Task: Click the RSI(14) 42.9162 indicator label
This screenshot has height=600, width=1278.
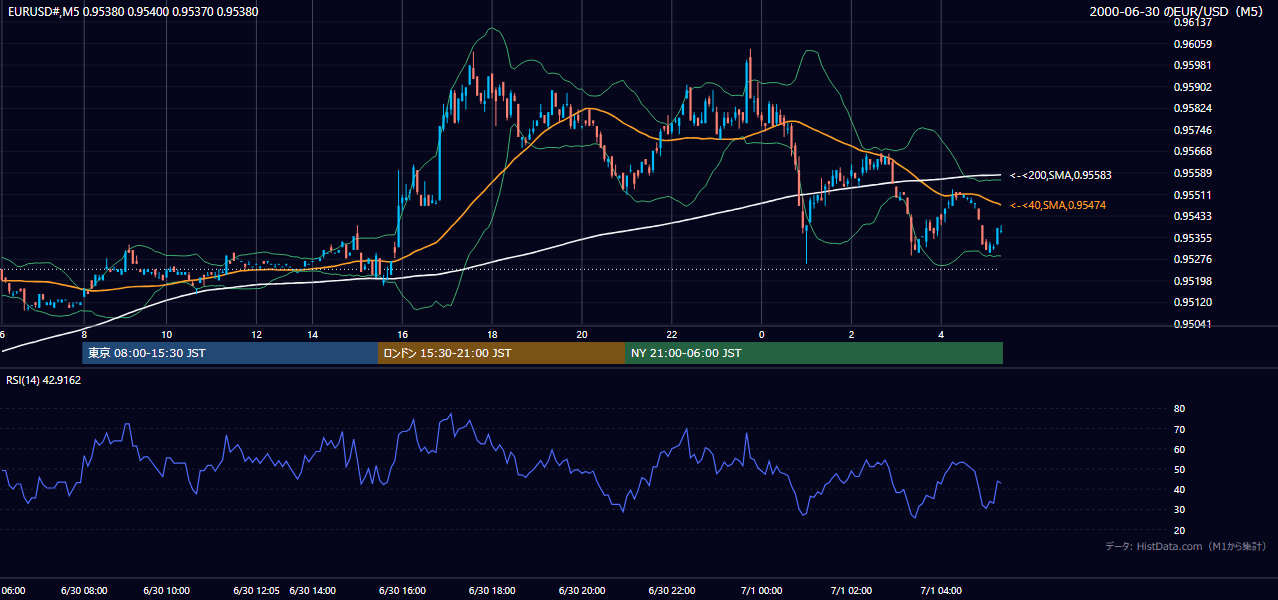Action: 44,380
